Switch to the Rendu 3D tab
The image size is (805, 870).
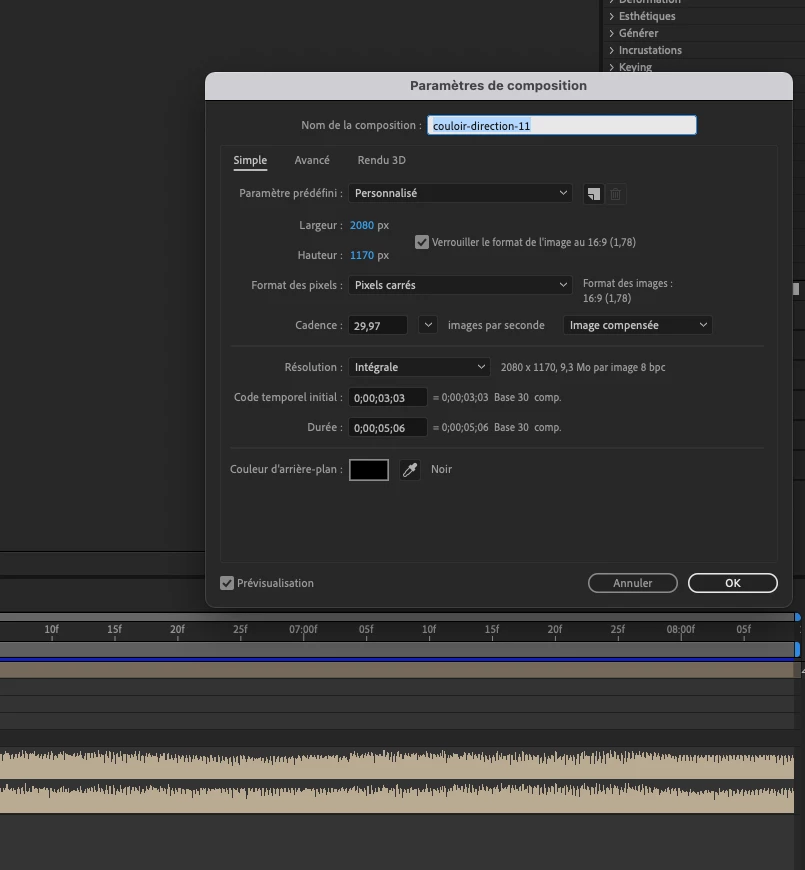click(382, 160)
